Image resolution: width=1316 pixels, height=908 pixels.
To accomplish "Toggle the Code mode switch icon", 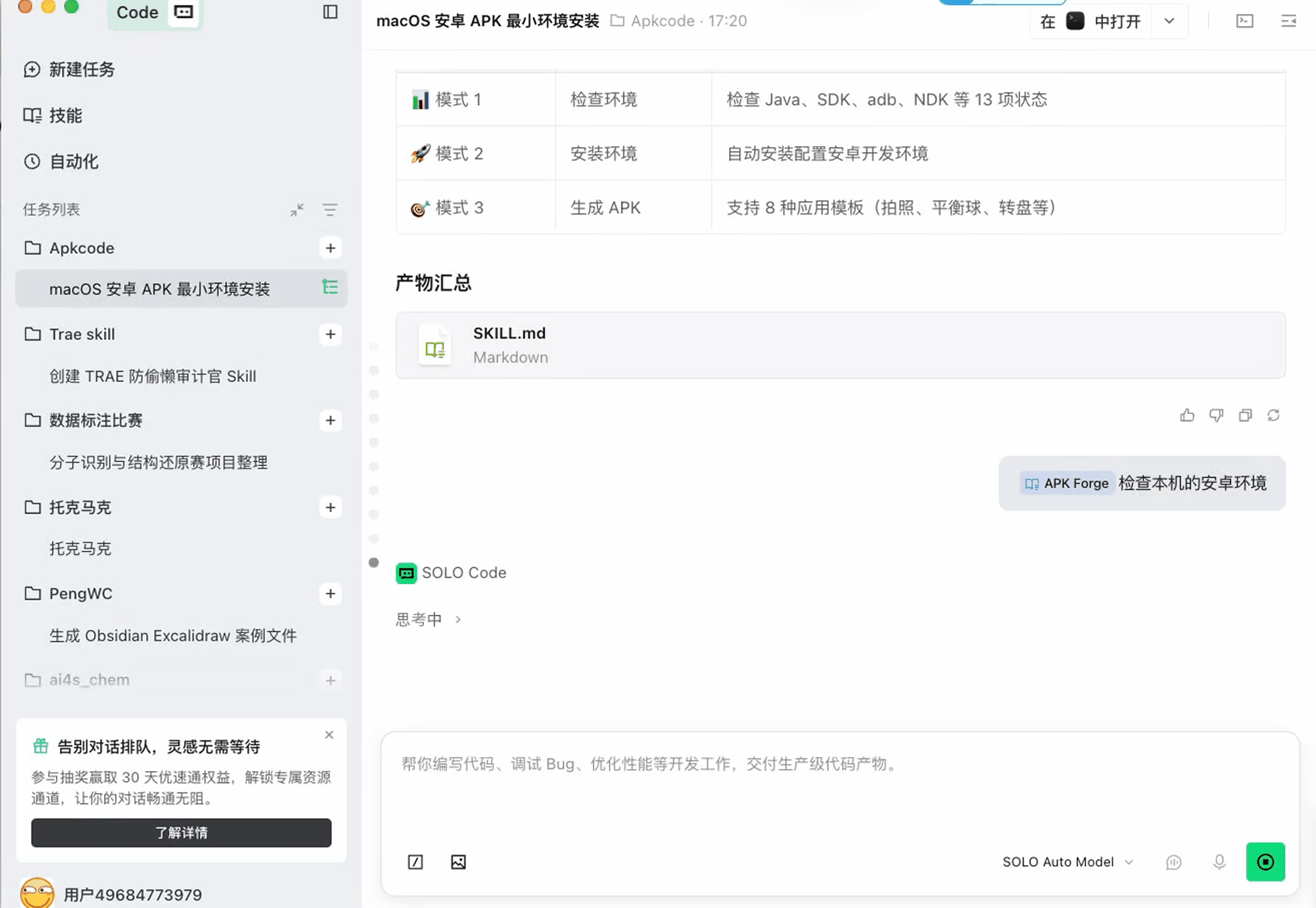I will click(184, 12).
